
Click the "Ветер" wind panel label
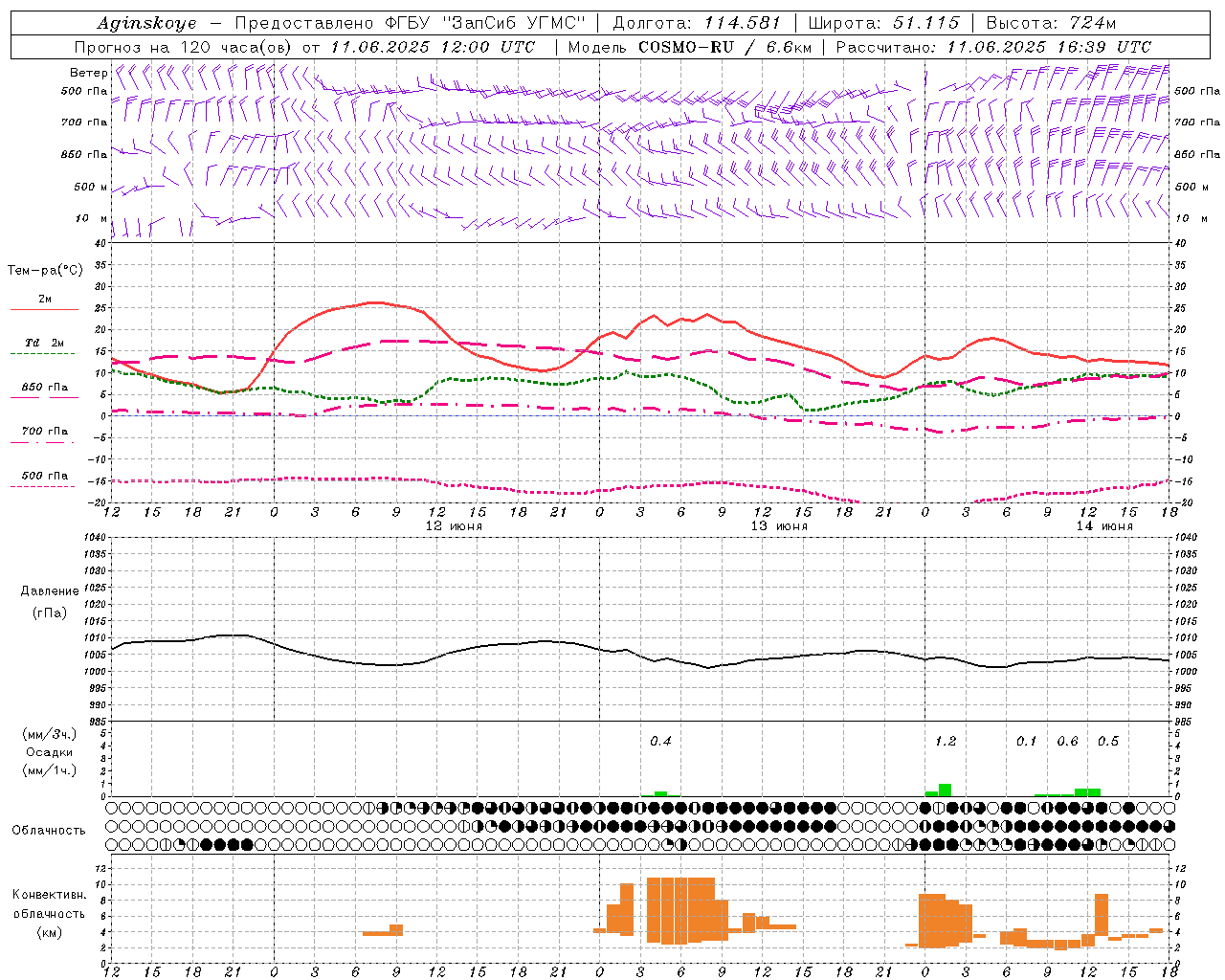pos(88,73)
